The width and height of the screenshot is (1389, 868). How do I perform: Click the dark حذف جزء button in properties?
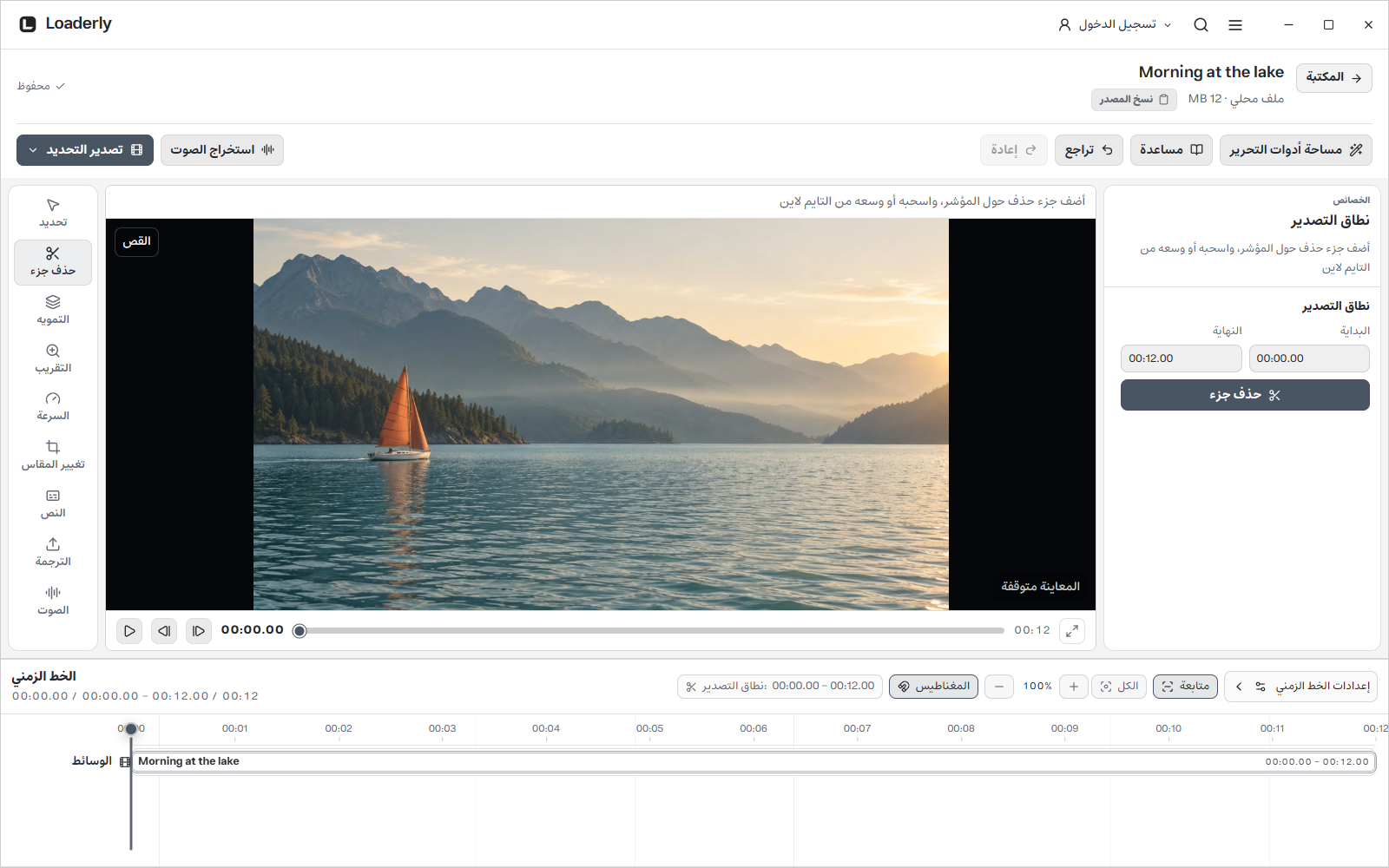tap(1245, 395)
